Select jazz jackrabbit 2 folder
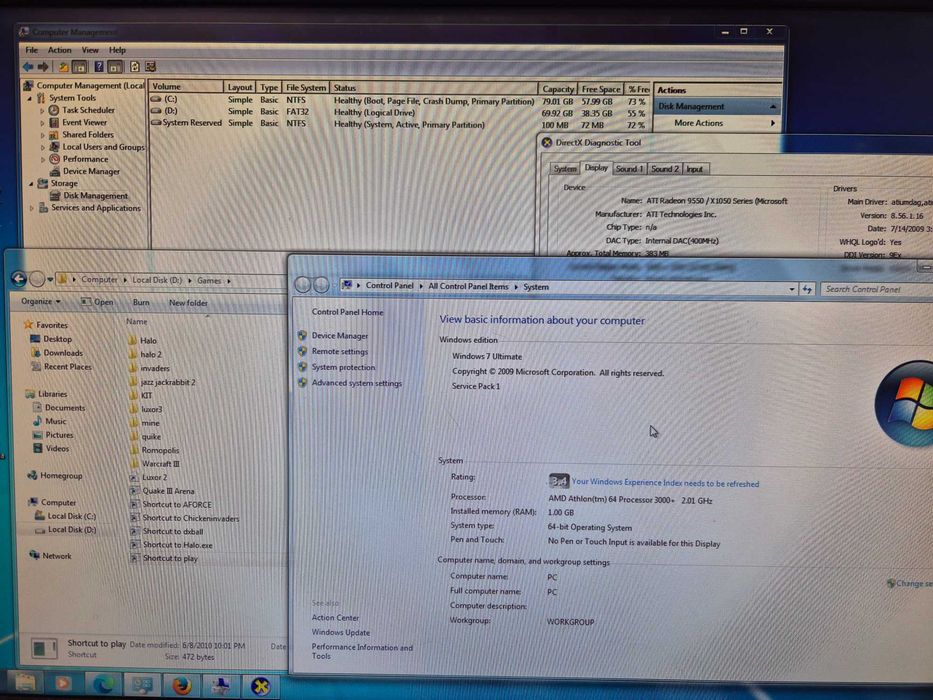 pyautogui.click(x=168, y=382)
